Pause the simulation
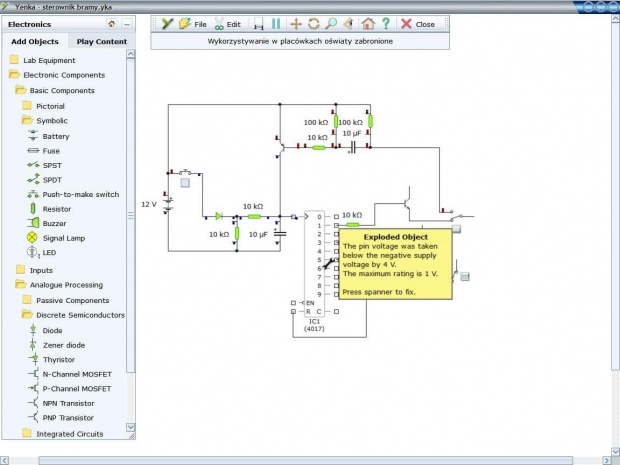The height and width of the screenshot is (465, 620). [x=276, y=24]
